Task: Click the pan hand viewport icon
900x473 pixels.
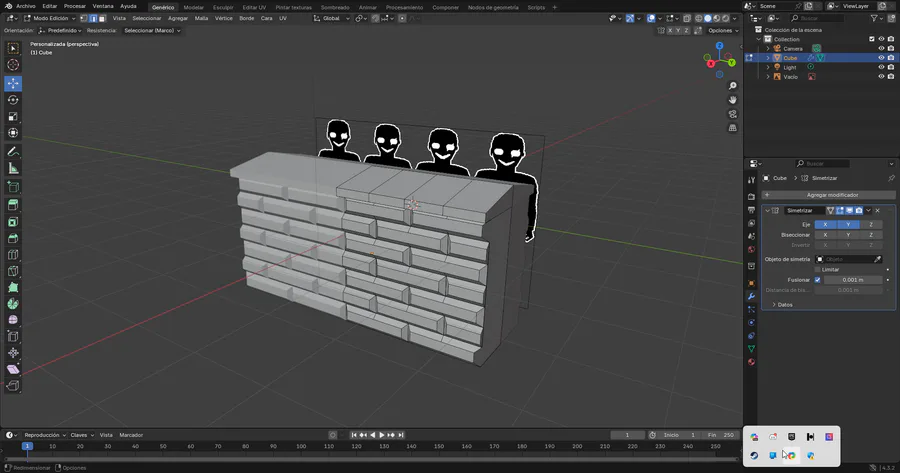Action: (732, 100)
